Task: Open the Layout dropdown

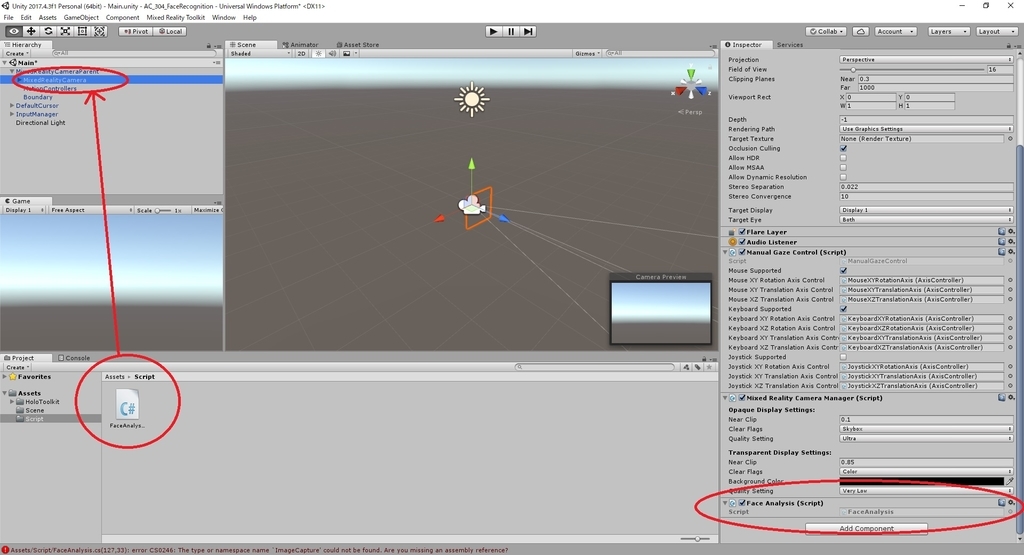Action: [997, 31]
